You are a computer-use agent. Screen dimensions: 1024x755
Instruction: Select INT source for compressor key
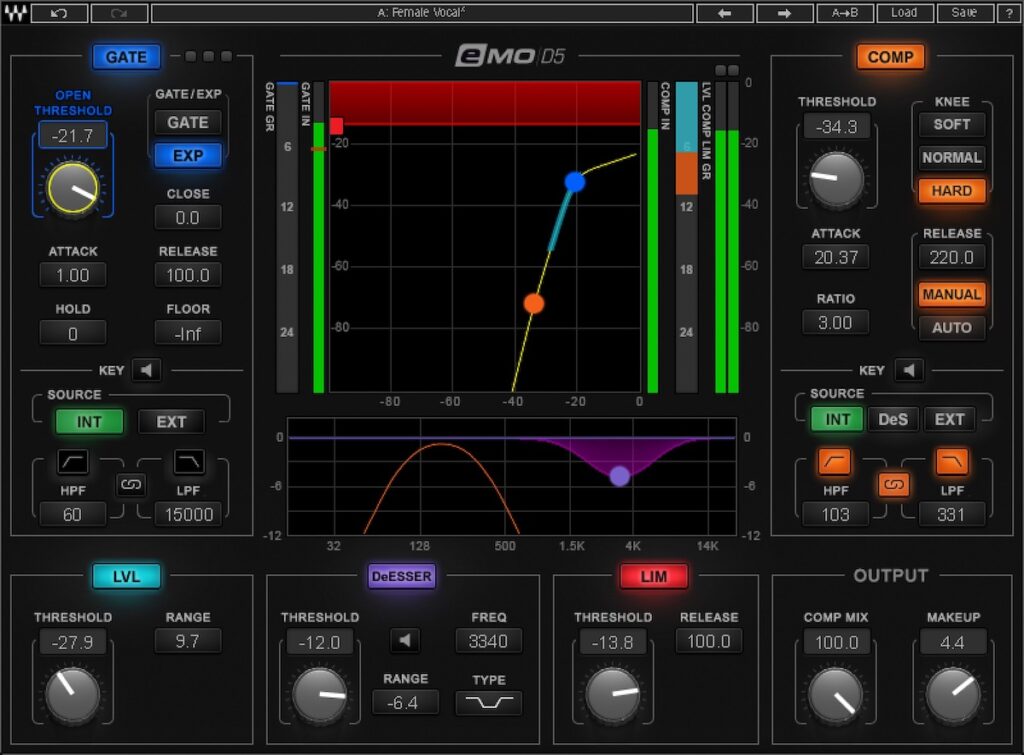[837, 419]
